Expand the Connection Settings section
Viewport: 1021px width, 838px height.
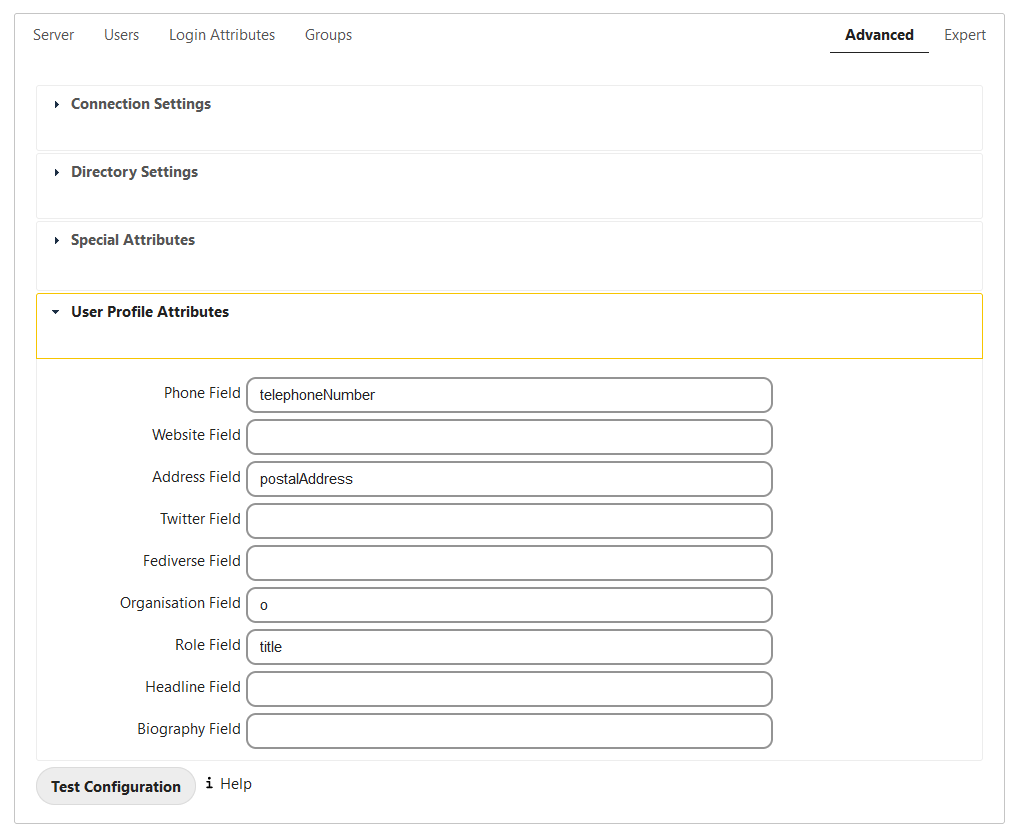pyautogui.click(x=140, y=103)
